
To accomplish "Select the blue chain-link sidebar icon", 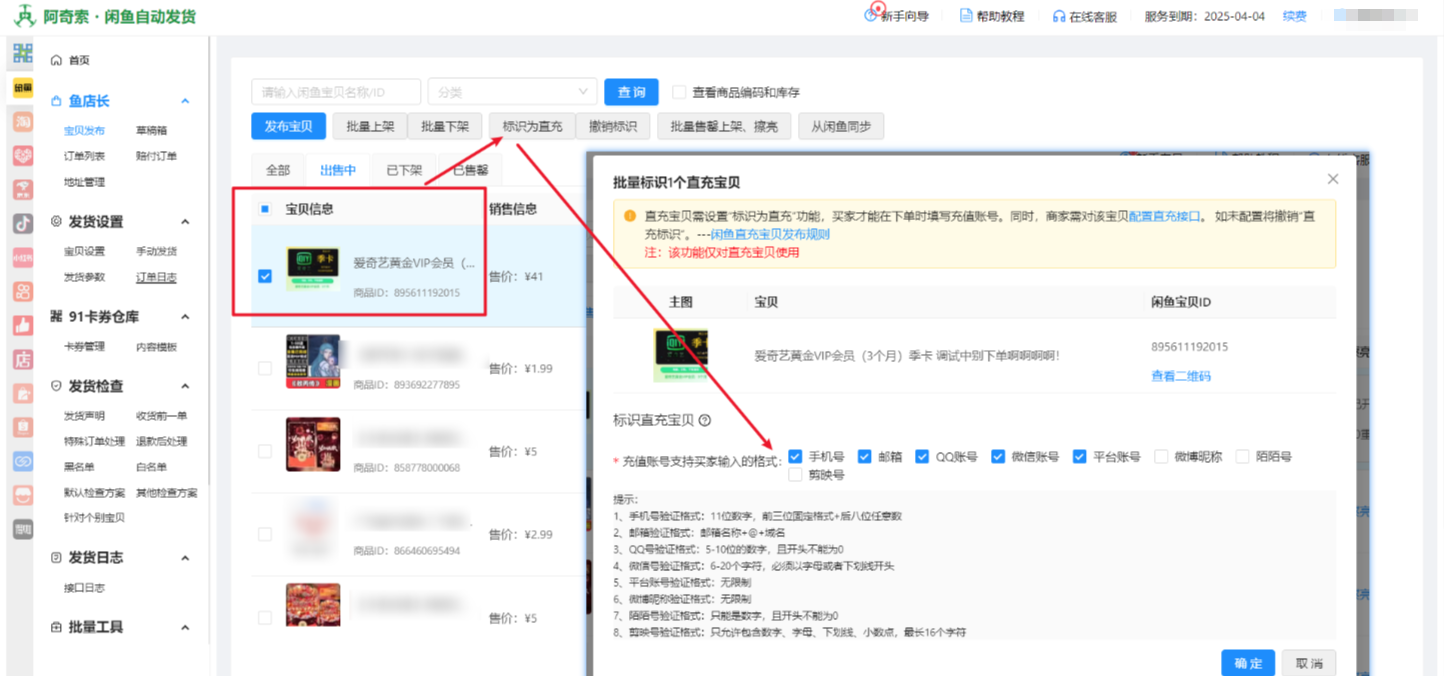I will pos(22,462).
